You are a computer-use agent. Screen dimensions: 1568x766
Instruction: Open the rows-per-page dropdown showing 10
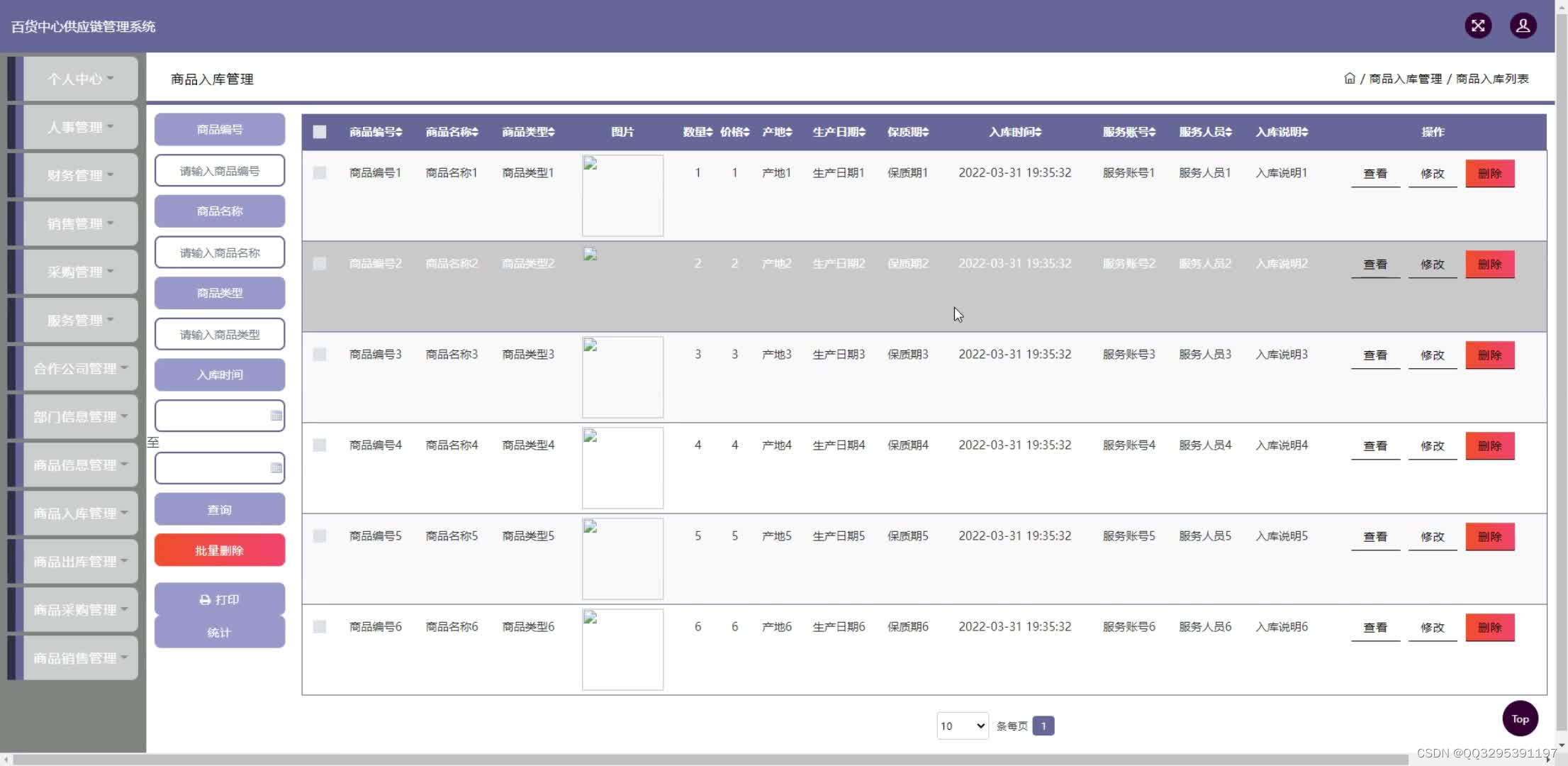point(962,726)
